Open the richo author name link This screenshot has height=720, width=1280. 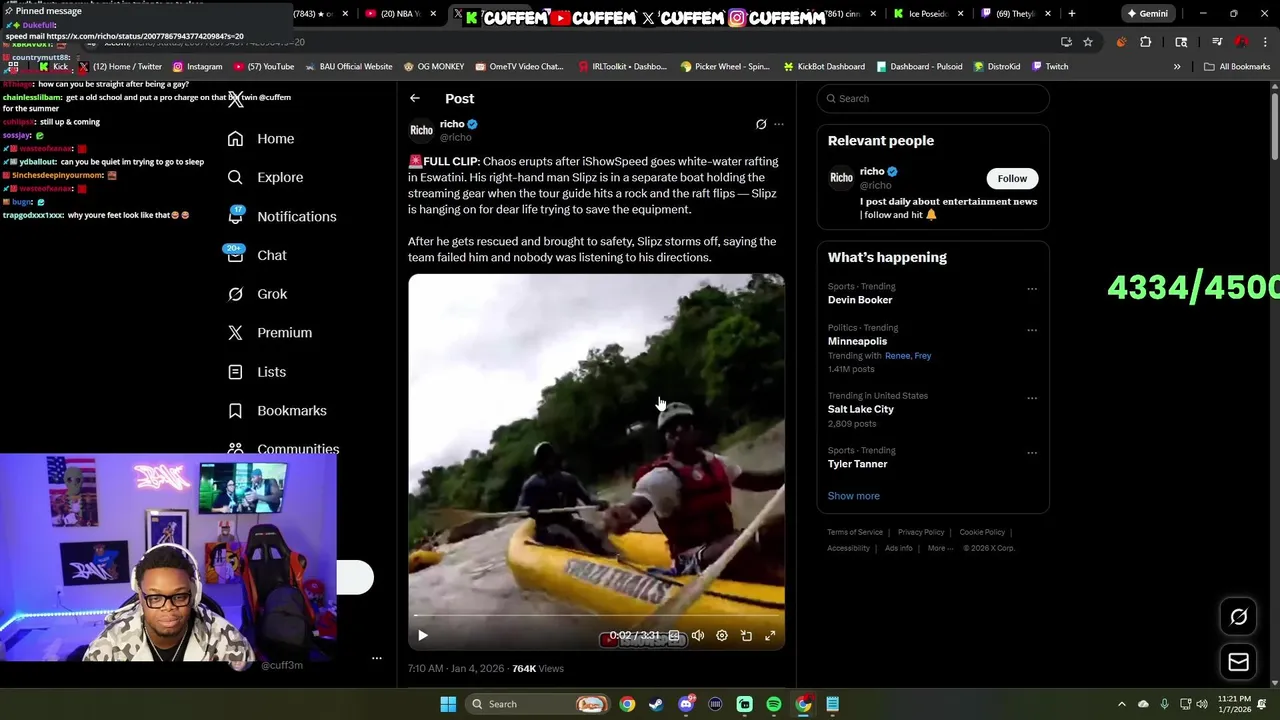(452, 124)
